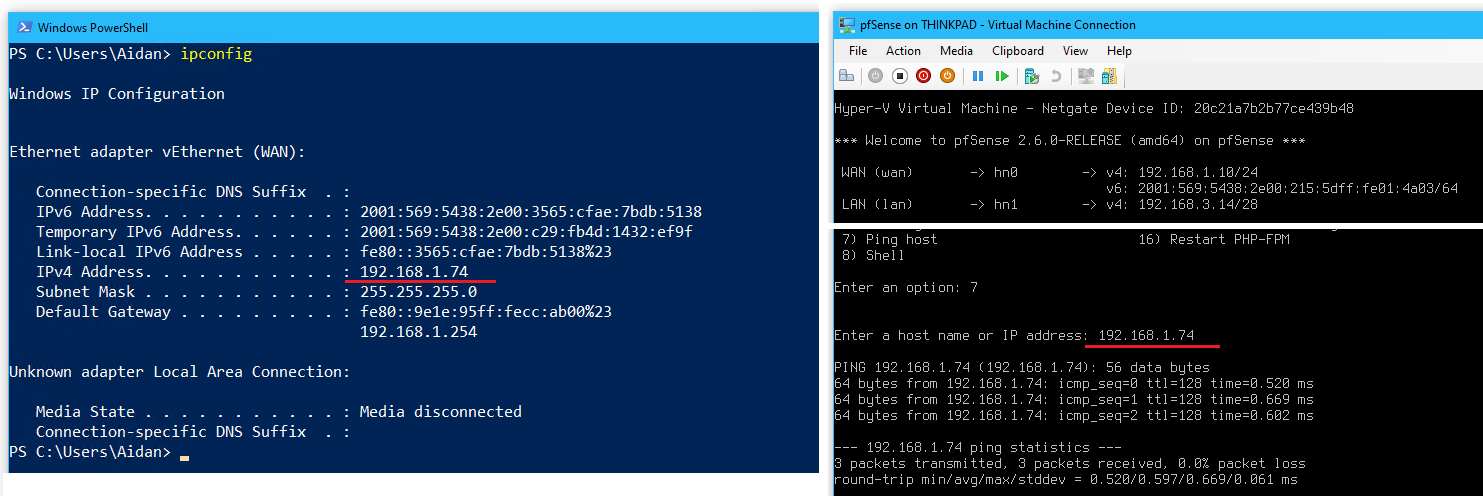Click the Virtual Machine Connection title bar icon
The image size is (1483, 496).
[847, 25]
